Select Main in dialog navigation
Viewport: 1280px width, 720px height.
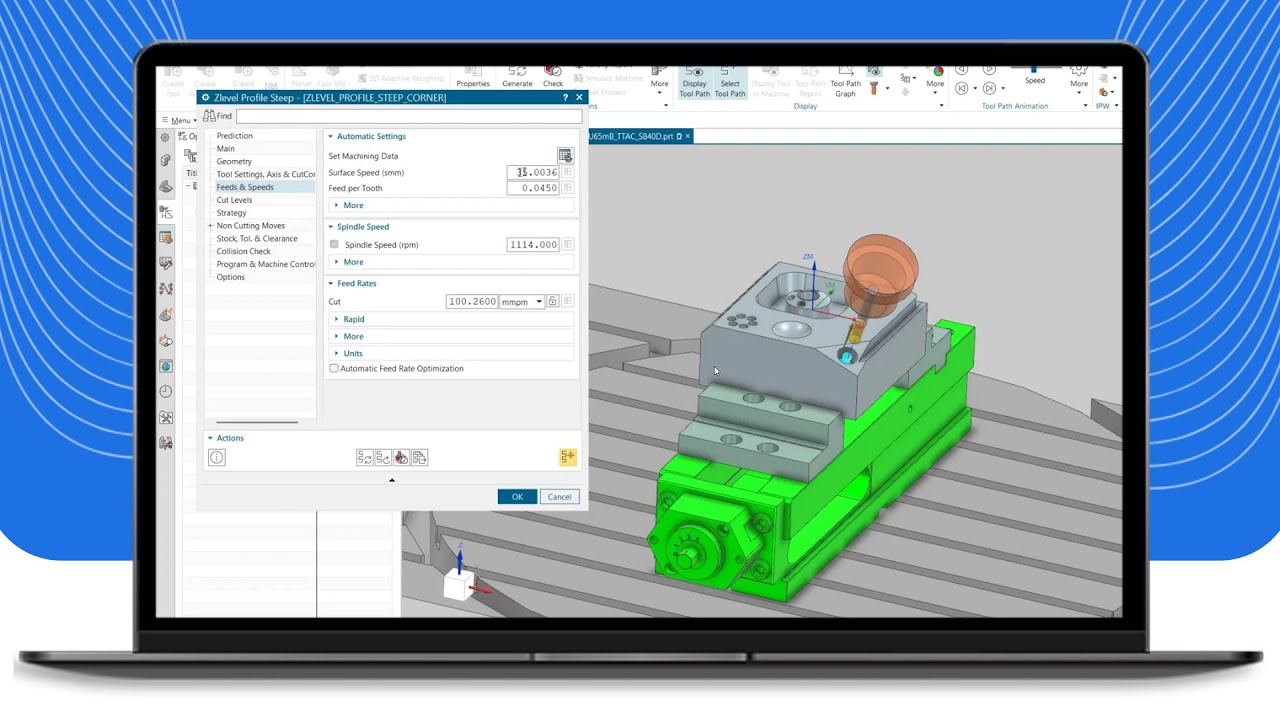pyautogui.click(x=226, y=149)
